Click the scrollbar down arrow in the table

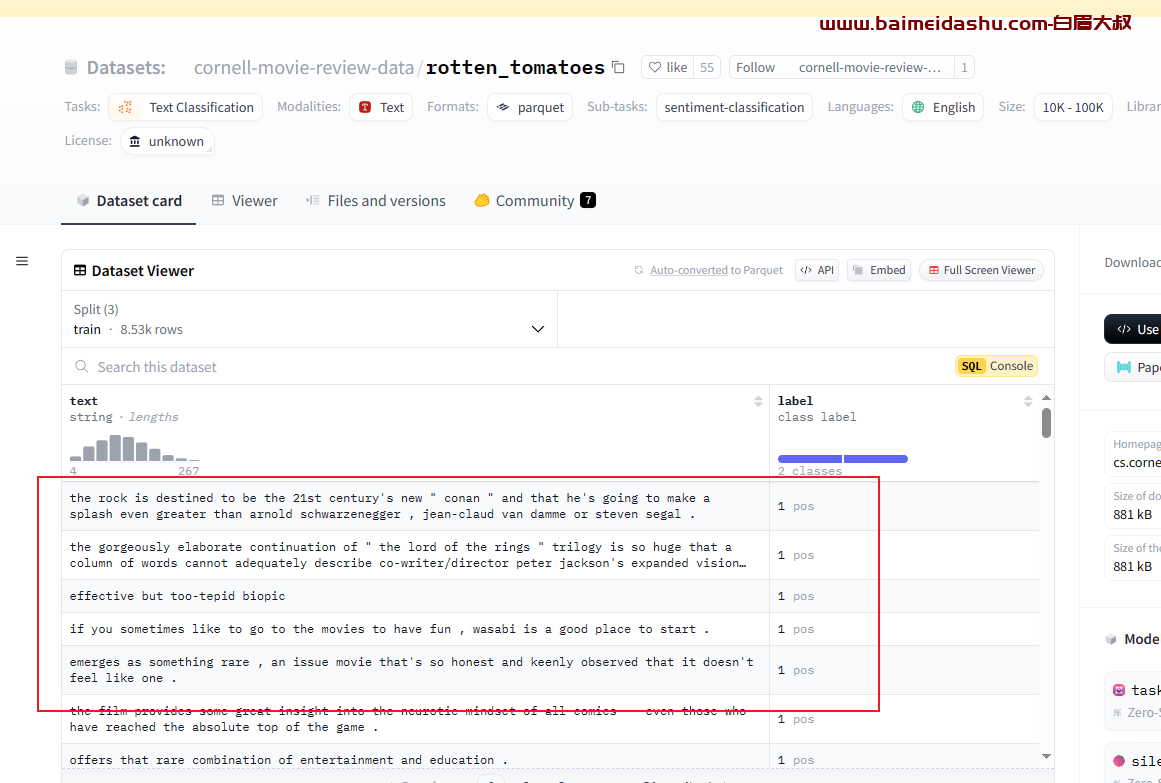(1046, 756)
